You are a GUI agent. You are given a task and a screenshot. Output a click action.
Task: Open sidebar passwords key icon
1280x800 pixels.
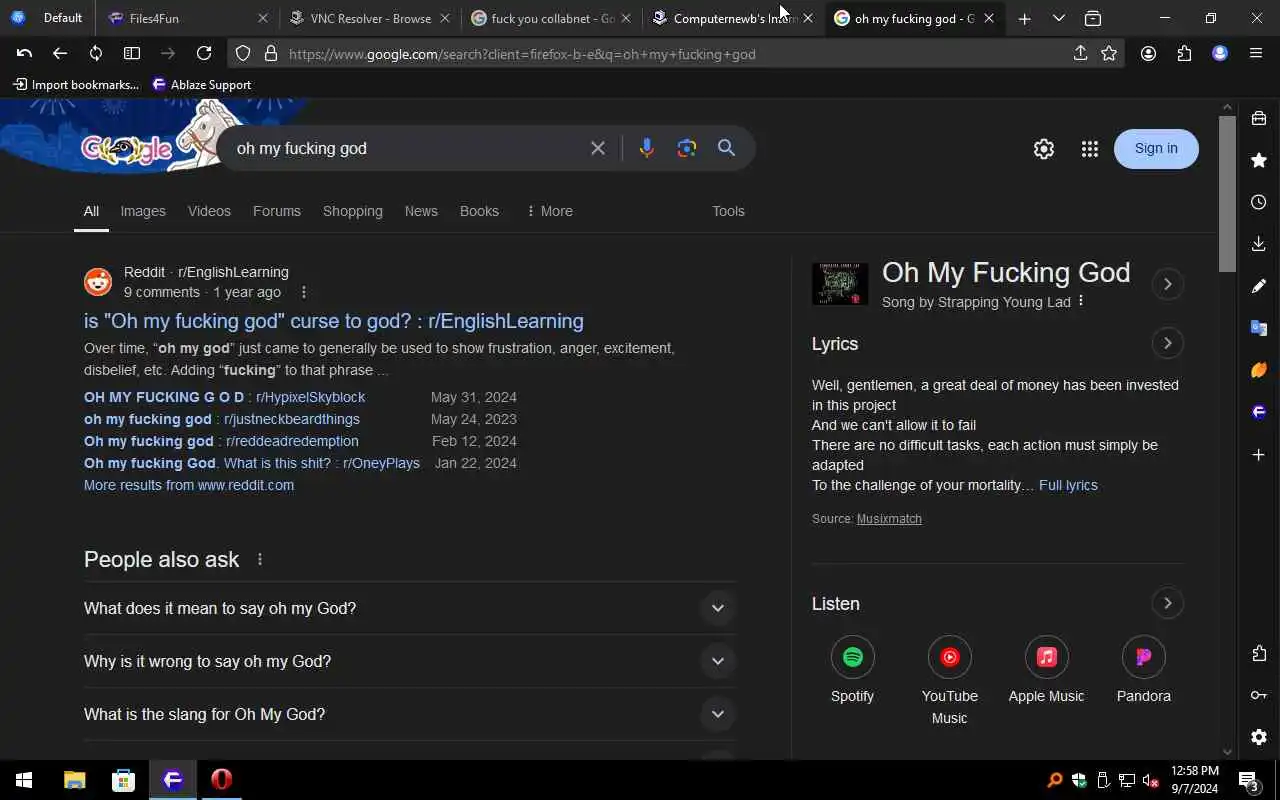coord(1259,695)
